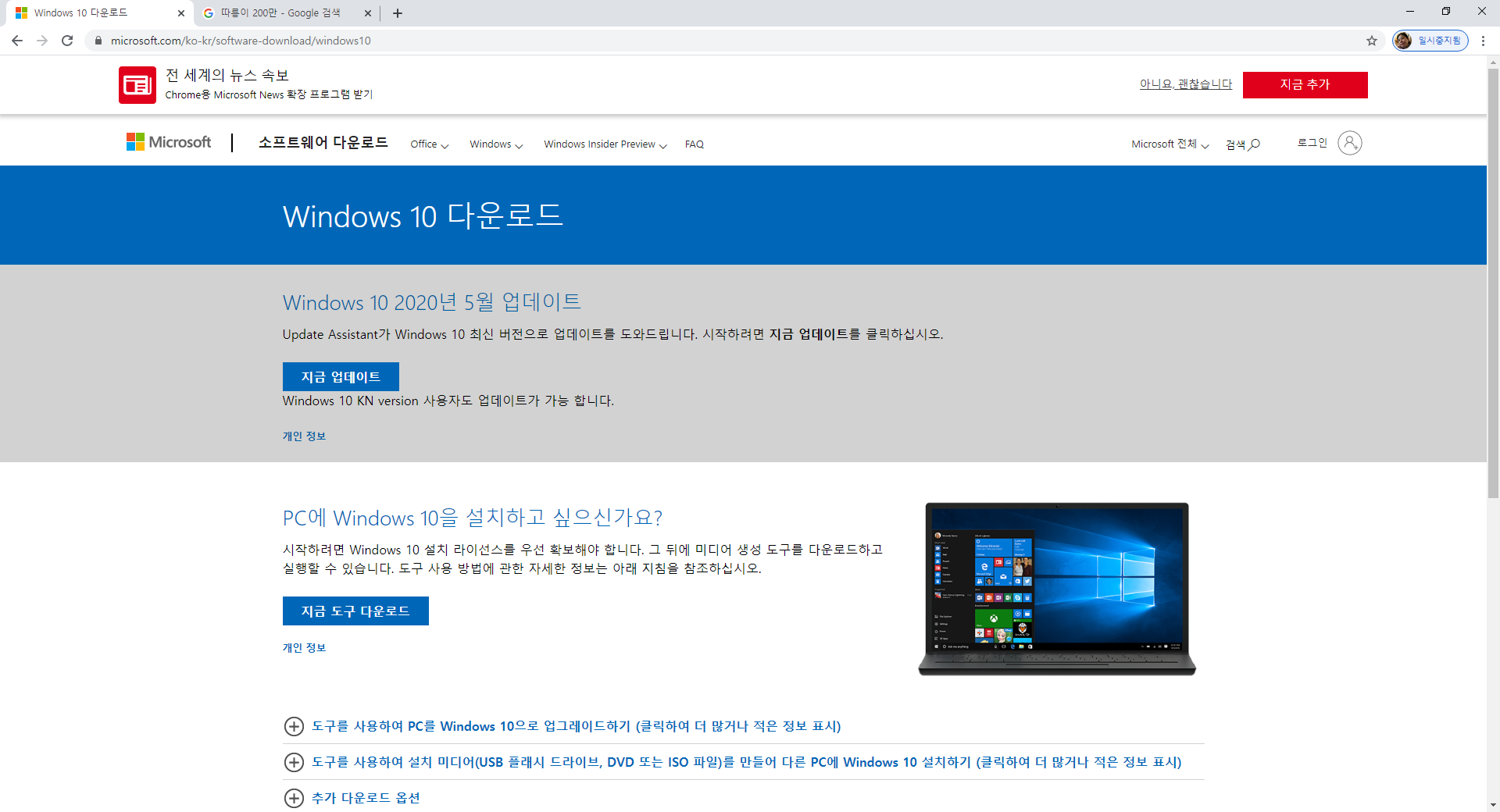
Task: Click the browser forward arrow
Action: coord(42,41)
